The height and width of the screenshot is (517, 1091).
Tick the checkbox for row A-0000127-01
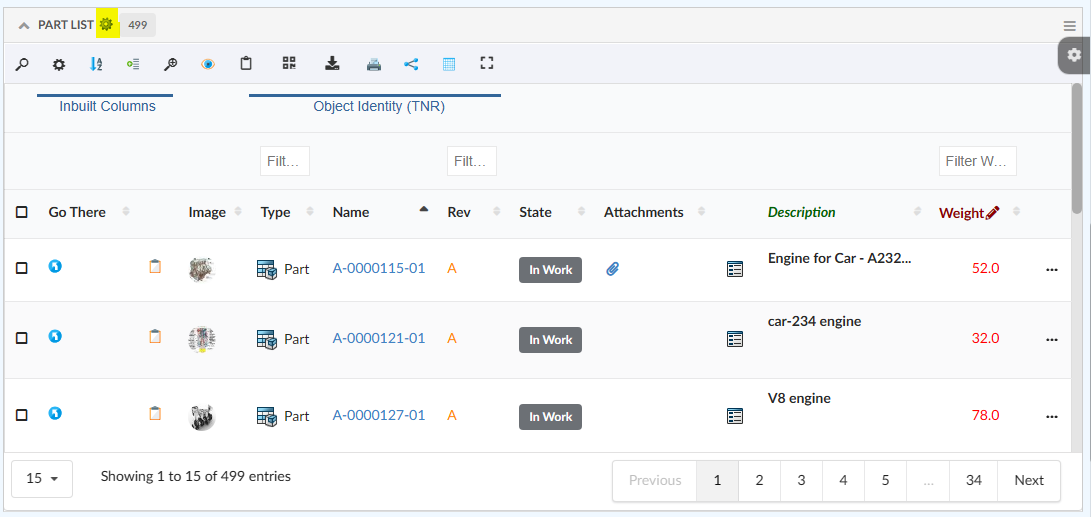(x=22, y=415)
